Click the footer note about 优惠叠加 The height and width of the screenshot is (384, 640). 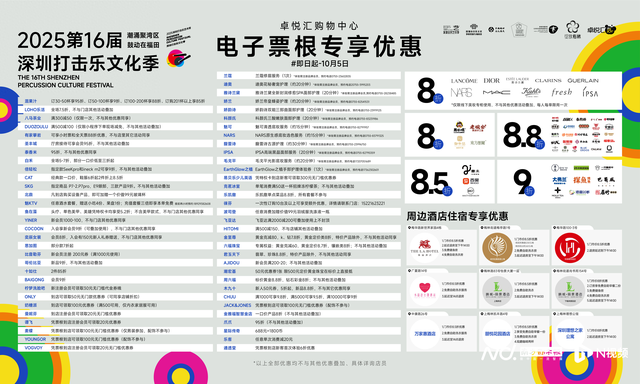click(319, 363)
